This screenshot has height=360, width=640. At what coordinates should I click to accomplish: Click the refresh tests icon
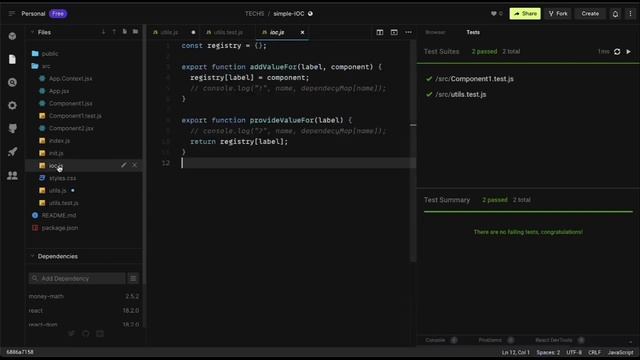(617, 52)
